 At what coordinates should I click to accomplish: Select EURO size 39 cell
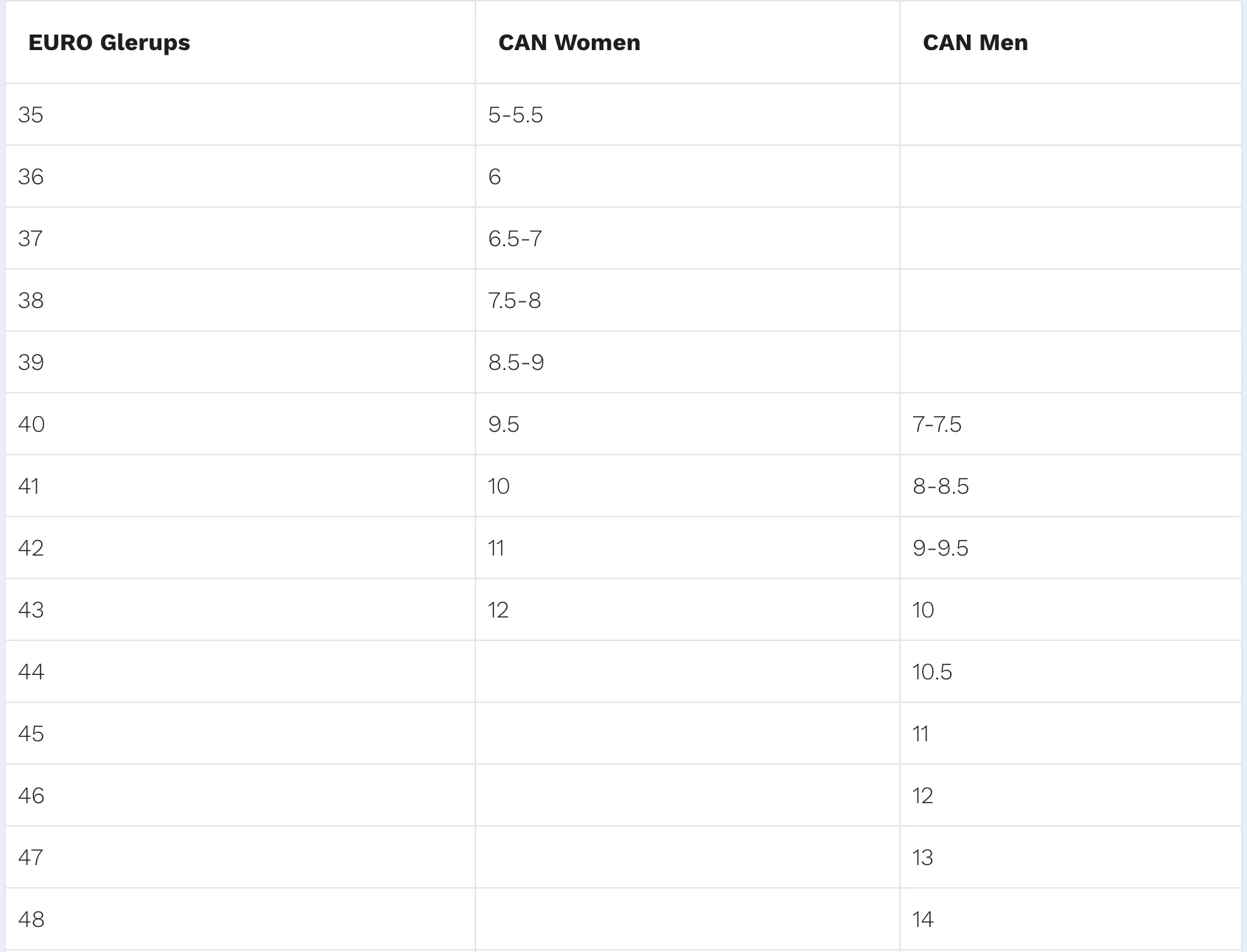(240, 363)
